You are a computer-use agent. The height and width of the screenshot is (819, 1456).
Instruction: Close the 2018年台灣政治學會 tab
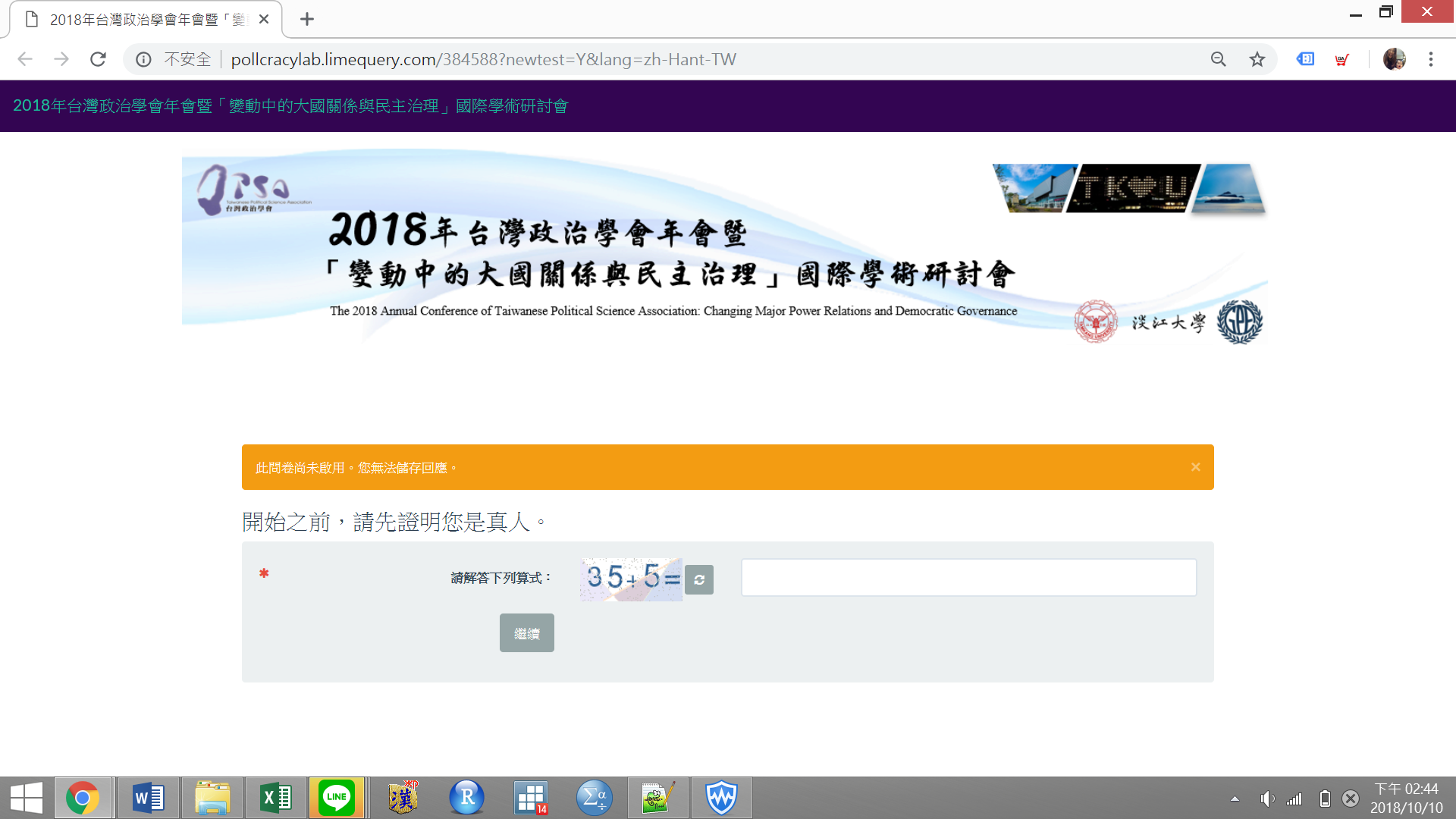click(264, 19)
